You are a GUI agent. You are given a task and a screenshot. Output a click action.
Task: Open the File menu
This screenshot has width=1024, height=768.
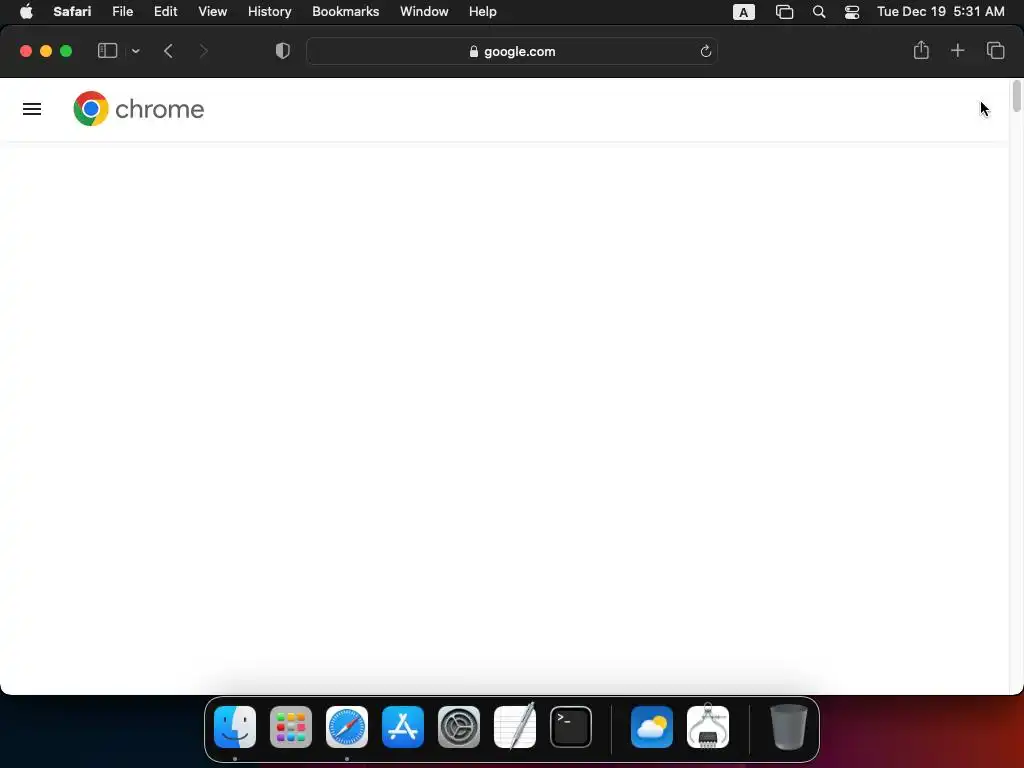tap(122, 12)
